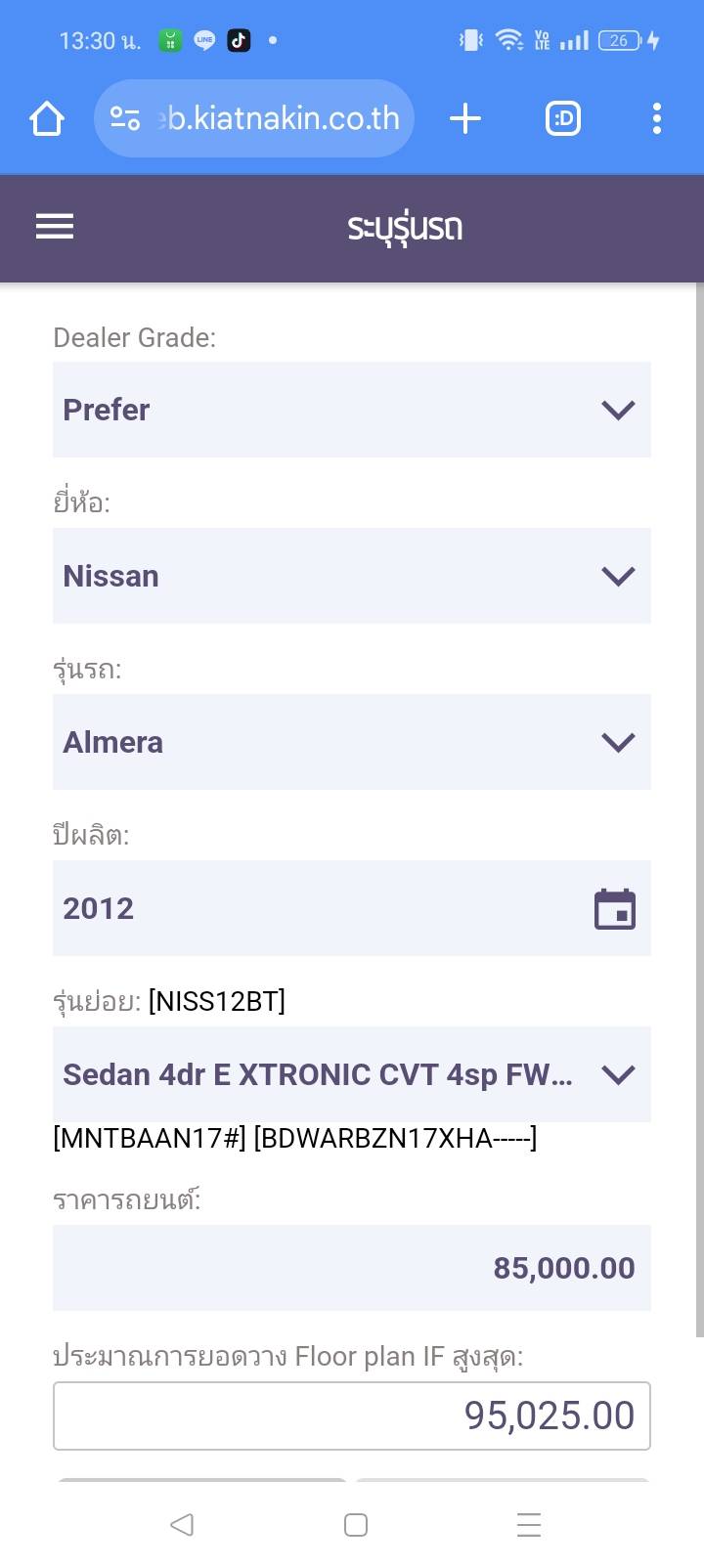Open browser three-dot overflow menu
This screenshot has width=704, height=1568.
(656, 119)
